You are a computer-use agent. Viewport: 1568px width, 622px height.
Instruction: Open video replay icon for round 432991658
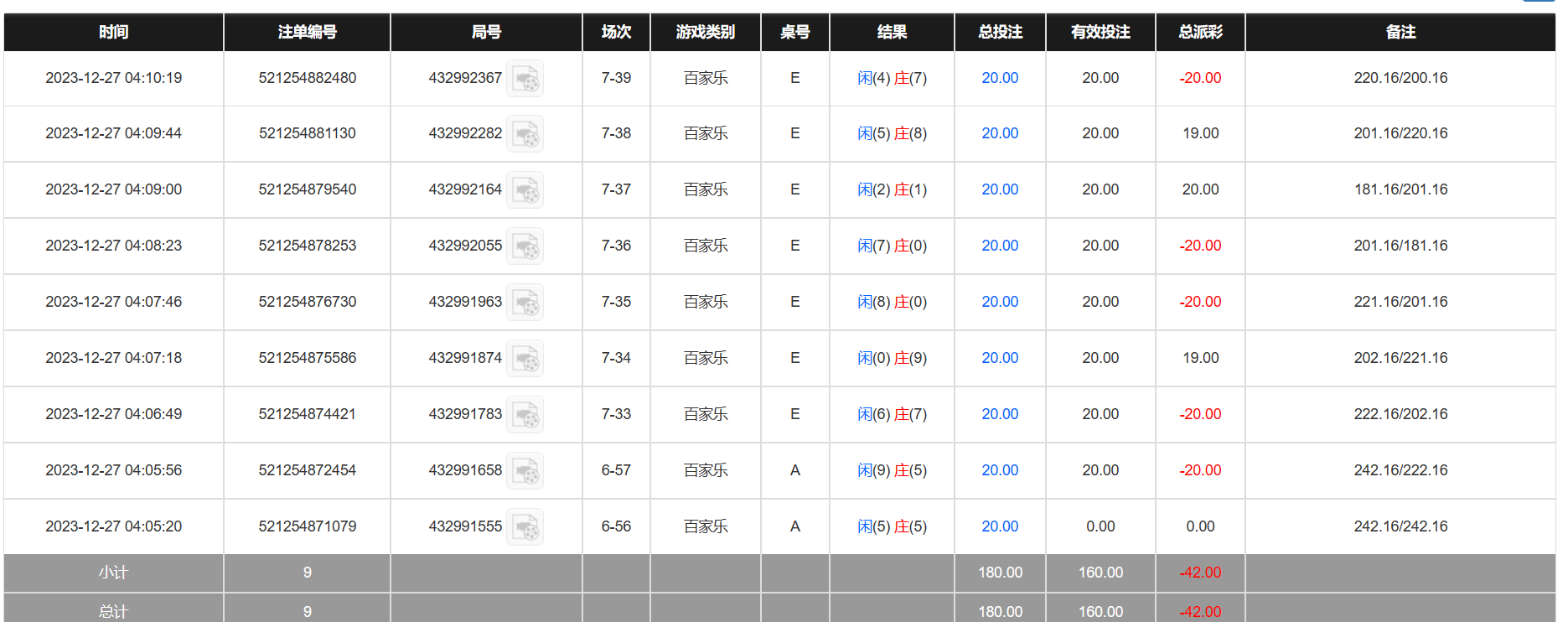tap(525, 471)
